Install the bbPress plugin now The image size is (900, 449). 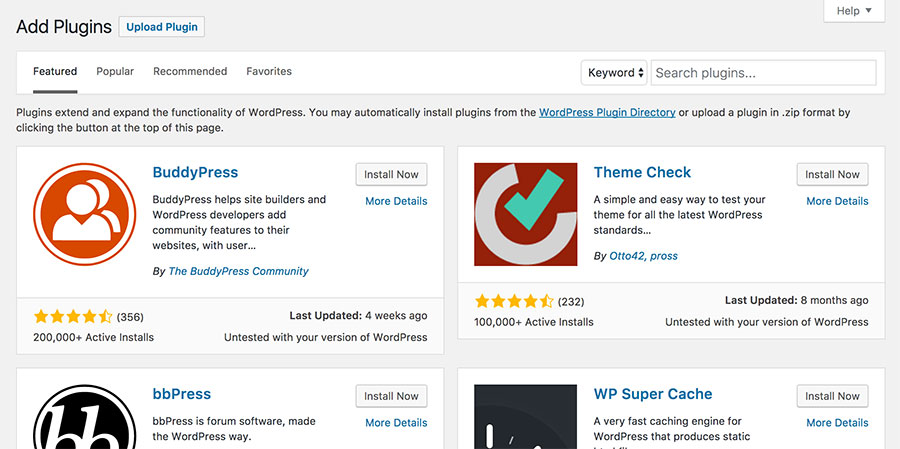click(x=391, y=396)
